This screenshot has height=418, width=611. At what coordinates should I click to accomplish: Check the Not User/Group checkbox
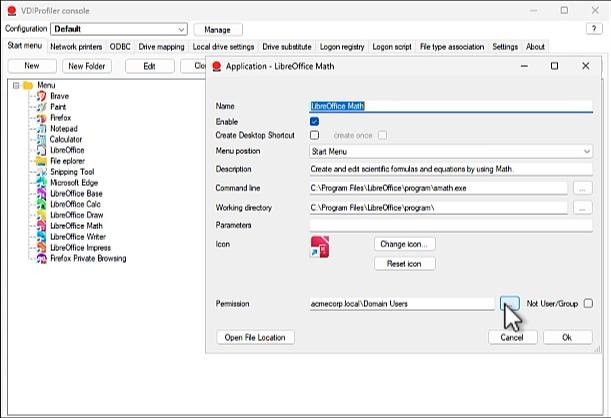588,303
